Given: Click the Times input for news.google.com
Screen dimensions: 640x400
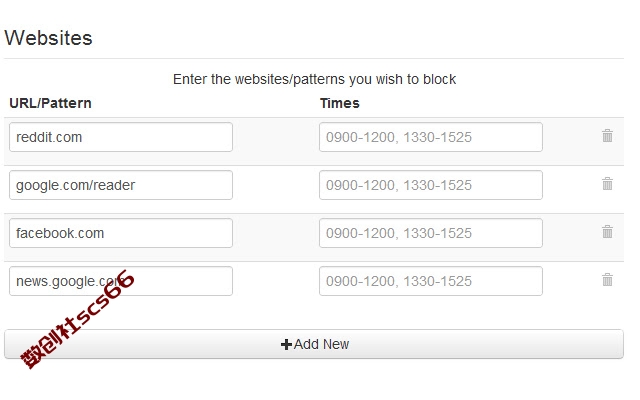Looking at the screenshot, I should (x=431, y=281).
